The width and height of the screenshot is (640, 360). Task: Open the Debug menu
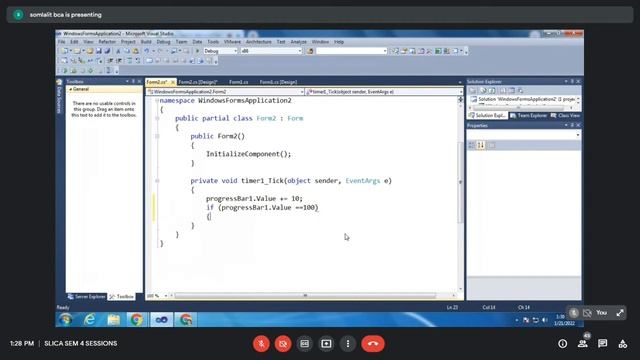tap(163, 42)
